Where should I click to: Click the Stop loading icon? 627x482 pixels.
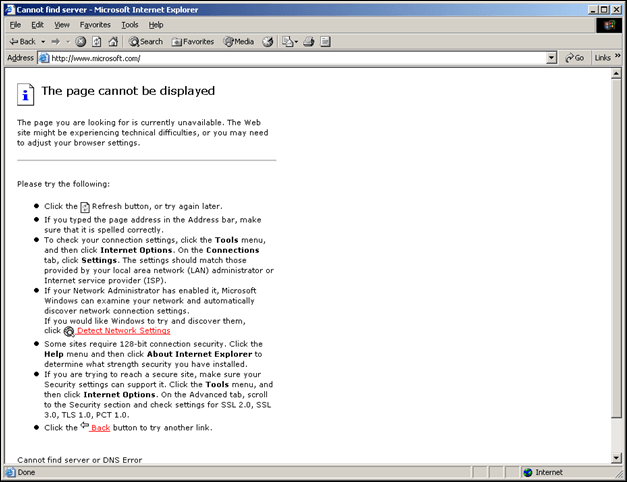pos(81,42)
